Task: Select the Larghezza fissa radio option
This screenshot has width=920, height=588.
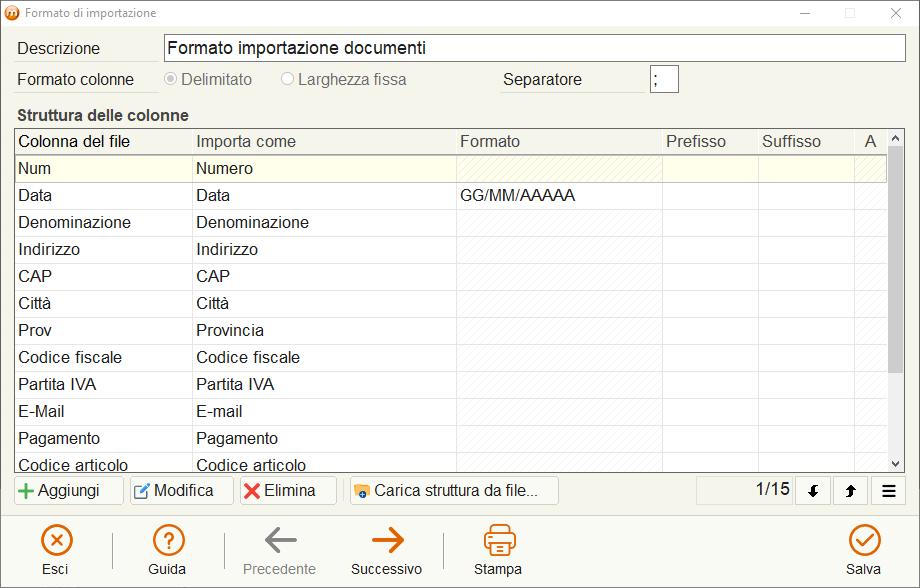Action: tap(287, 79)
